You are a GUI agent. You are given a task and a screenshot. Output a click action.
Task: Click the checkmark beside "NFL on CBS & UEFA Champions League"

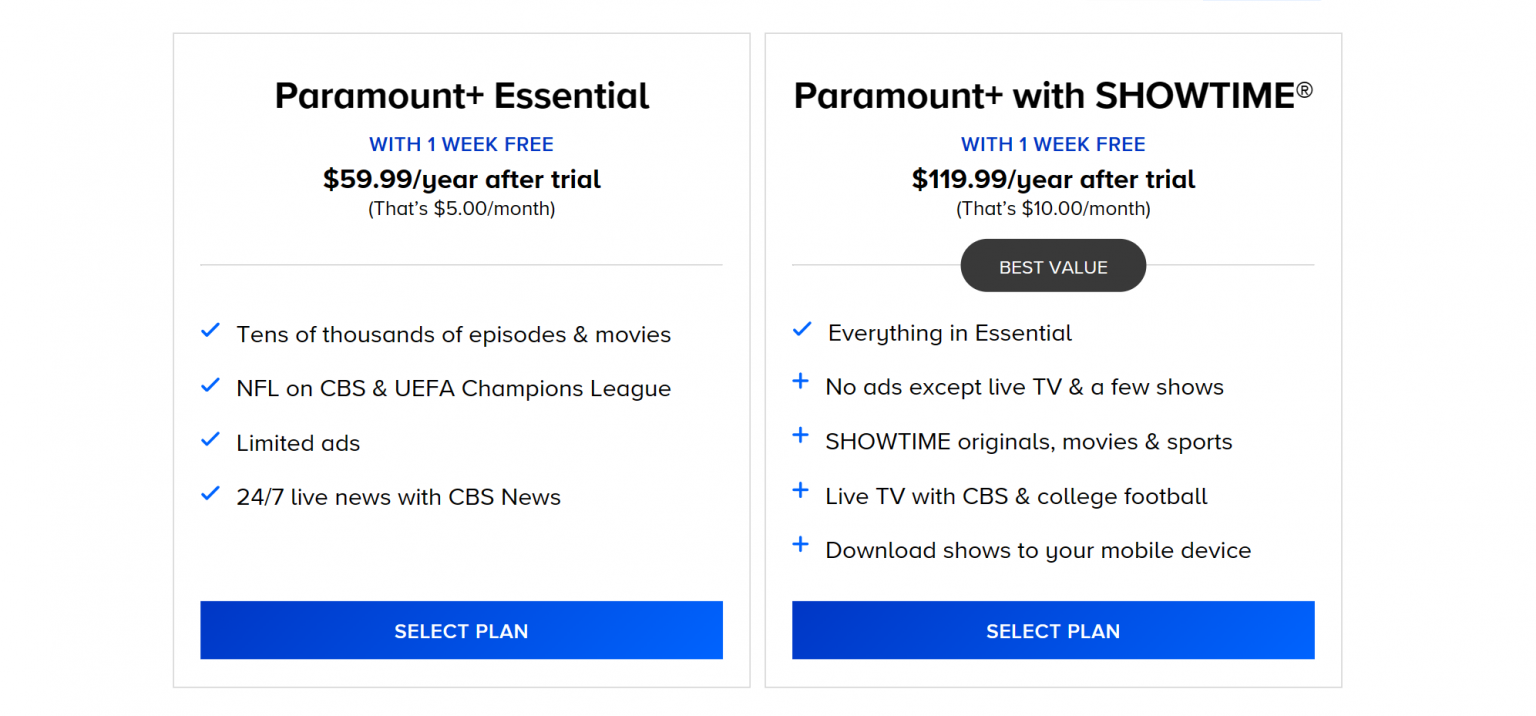tap(211, 384)
